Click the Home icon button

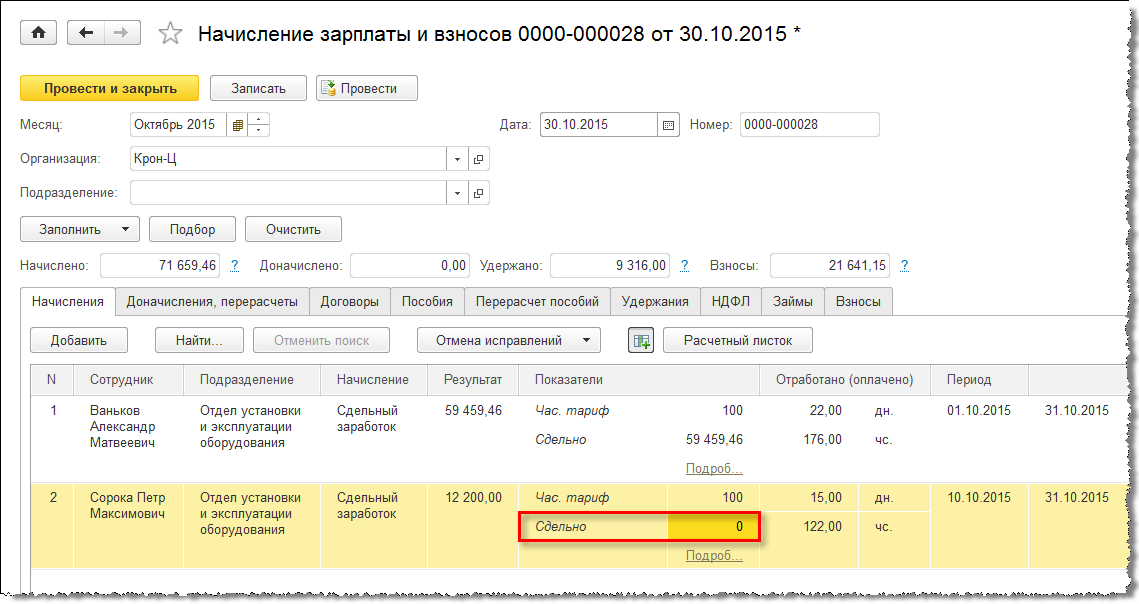39,33
